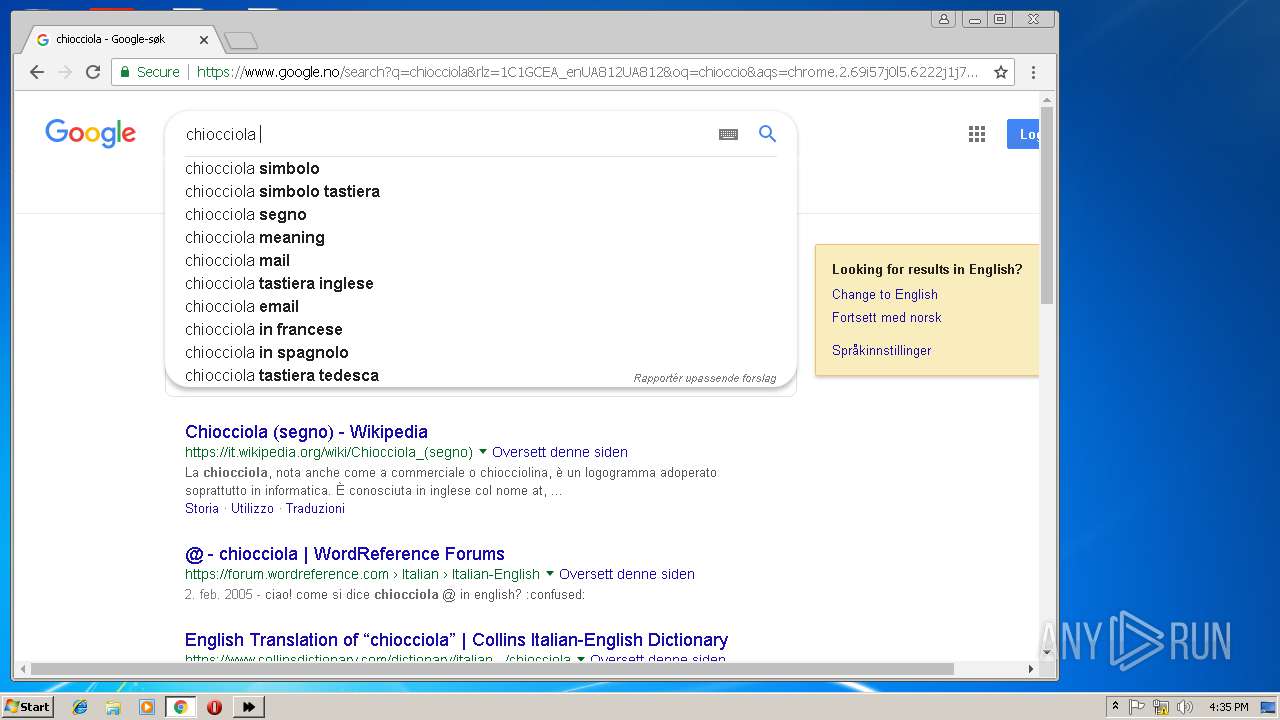Click 'Oversett denne siden' for Wikipedia result
Screen dimensions: 1280x720
pos(560,452)
